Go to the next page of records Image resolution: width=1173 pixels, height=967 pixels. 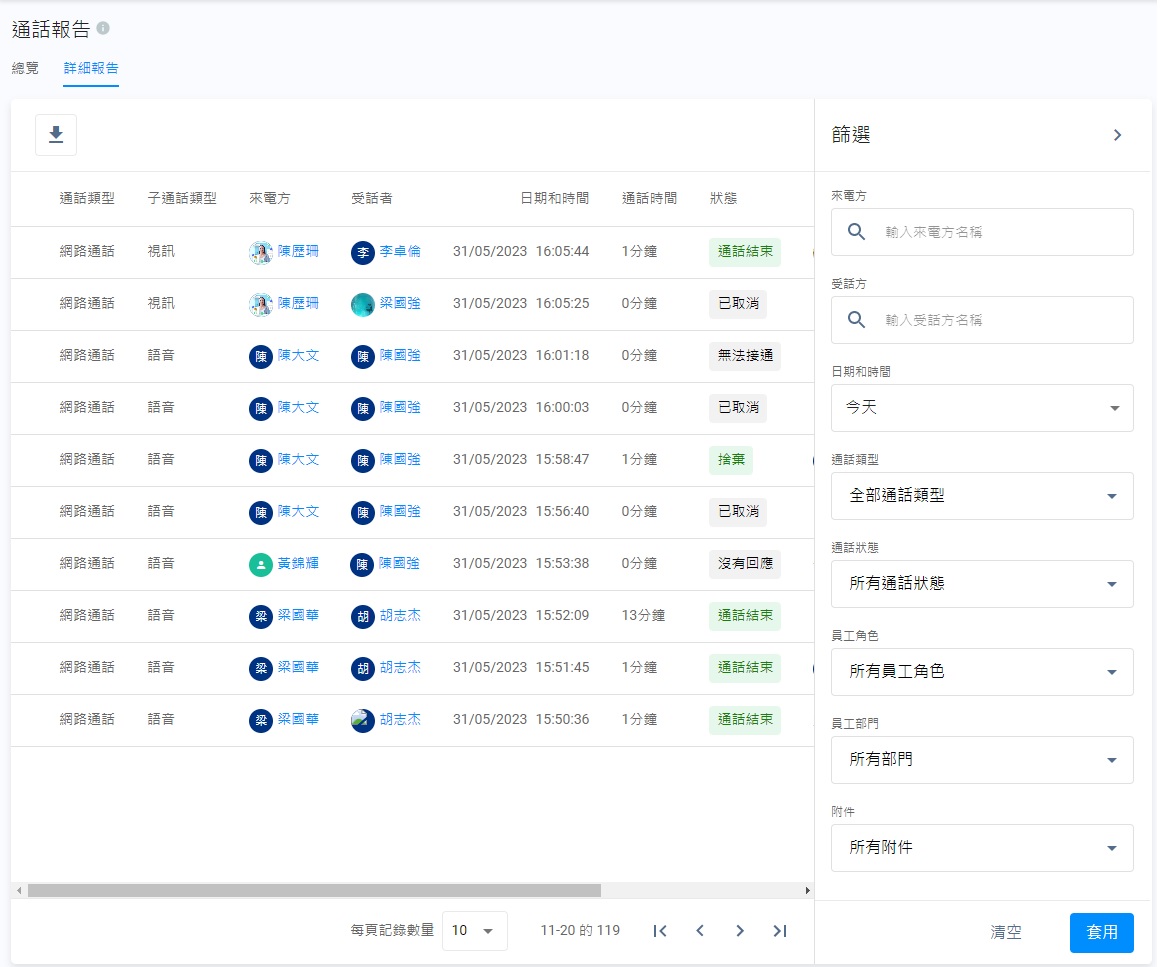(x=740, y=931)
